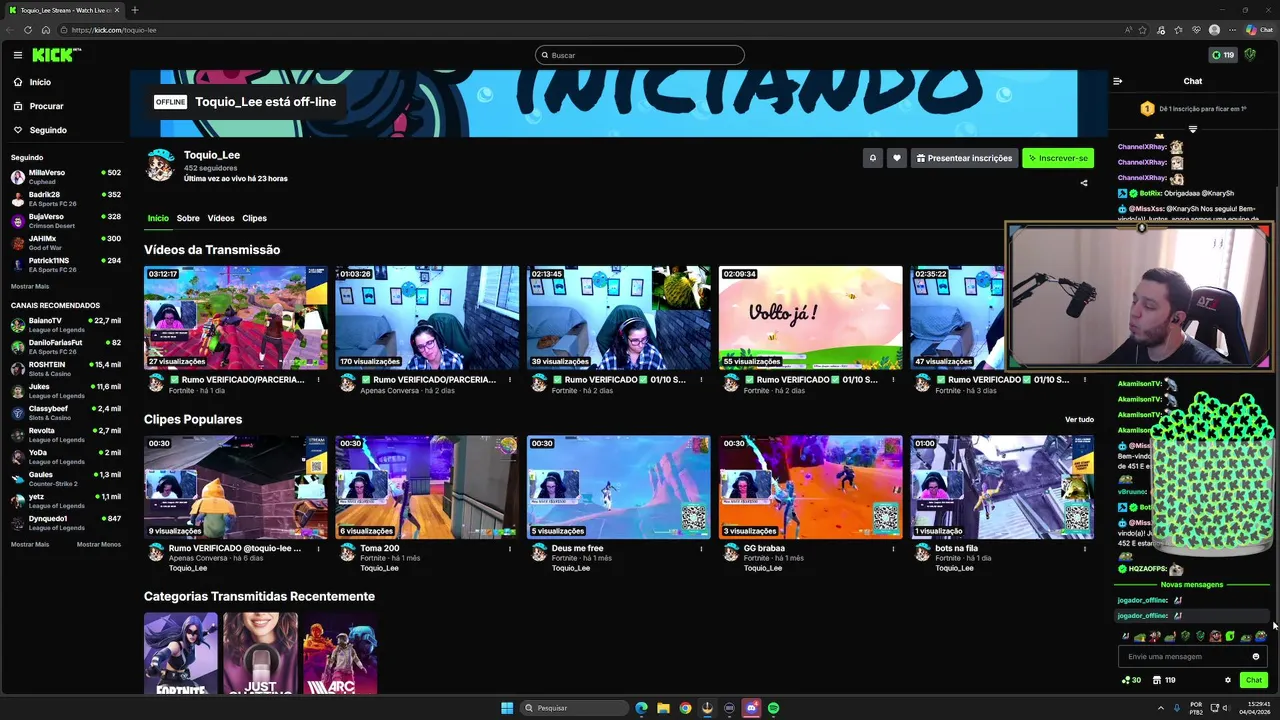This screenshot has width=1280, height=720.
Task: Click the green Chat send button
Action: 1253,680
